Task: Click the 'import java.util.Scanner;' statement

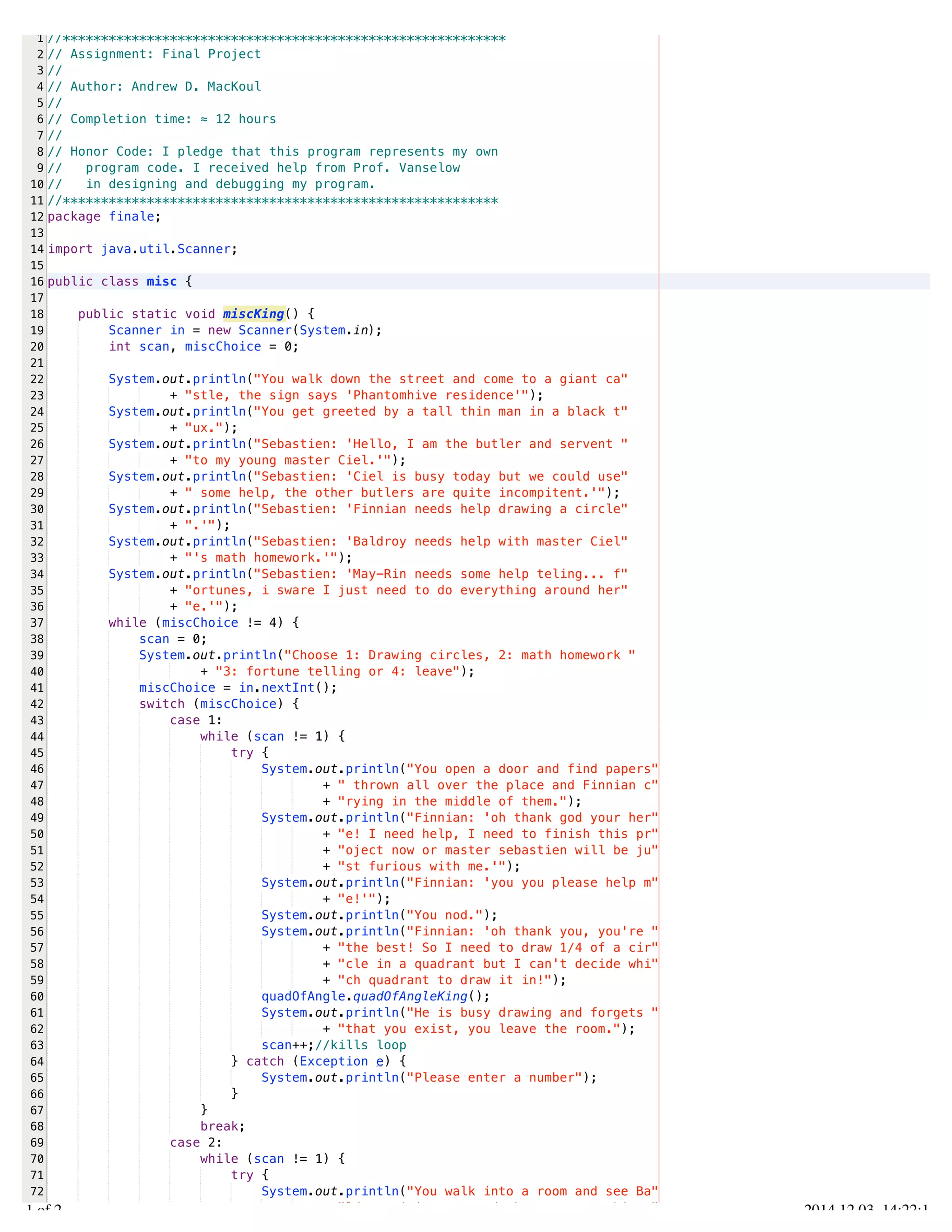Action: pos(143,249)
